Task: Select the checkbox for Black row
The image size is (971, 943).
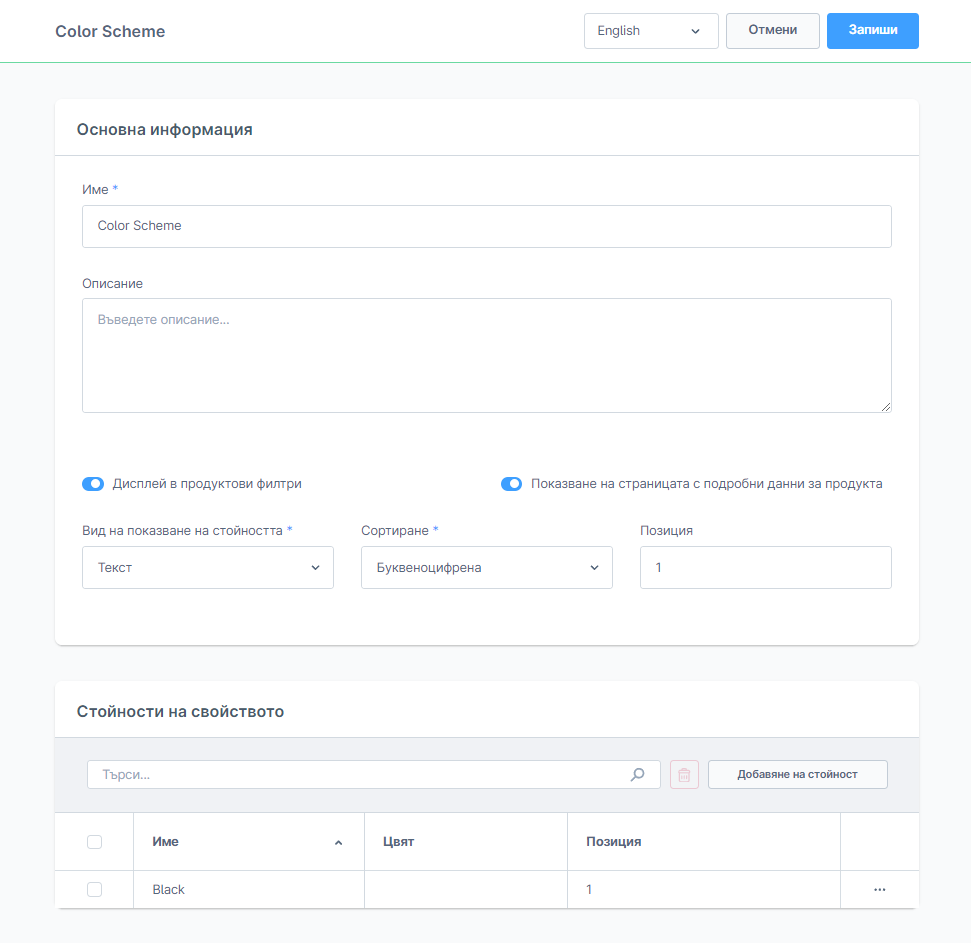Action: (94, 889)
